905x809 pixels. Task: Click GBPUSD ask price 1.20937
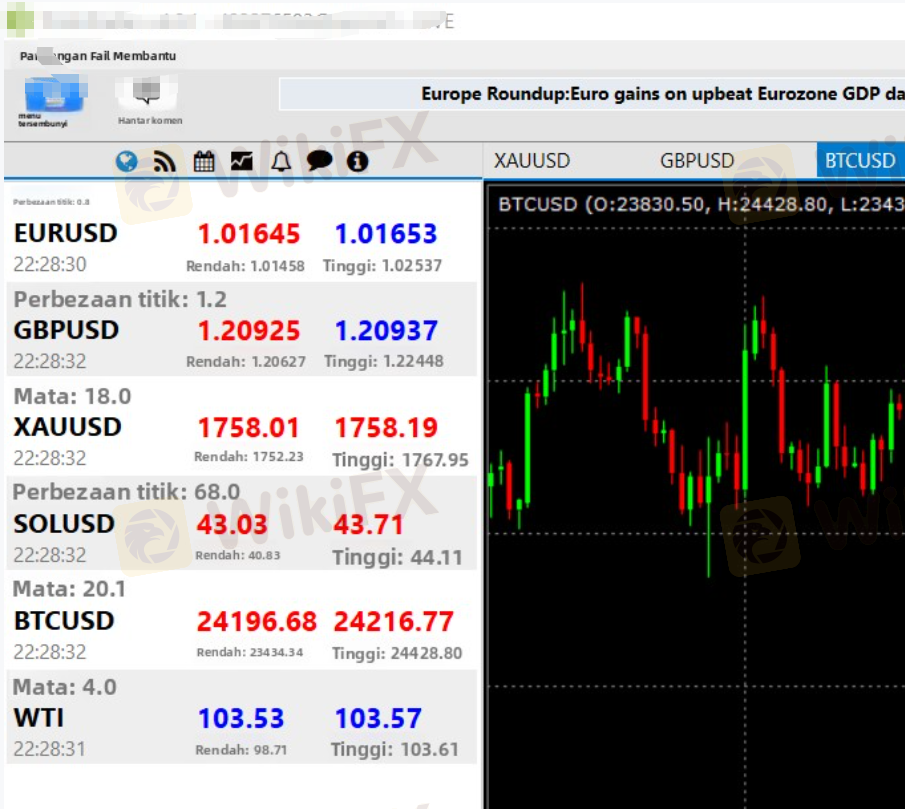[386, 331]
